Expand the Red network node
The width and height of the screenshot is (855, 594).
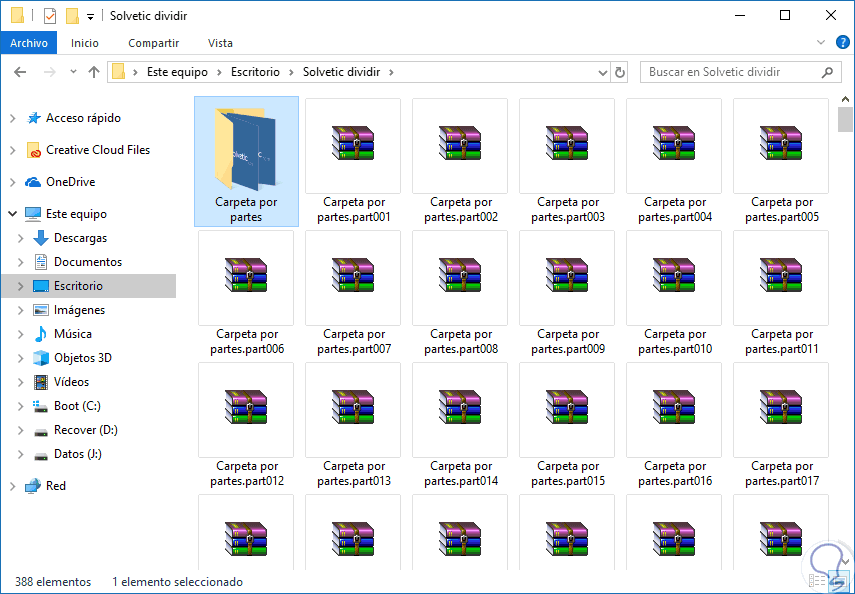[13, 486]
